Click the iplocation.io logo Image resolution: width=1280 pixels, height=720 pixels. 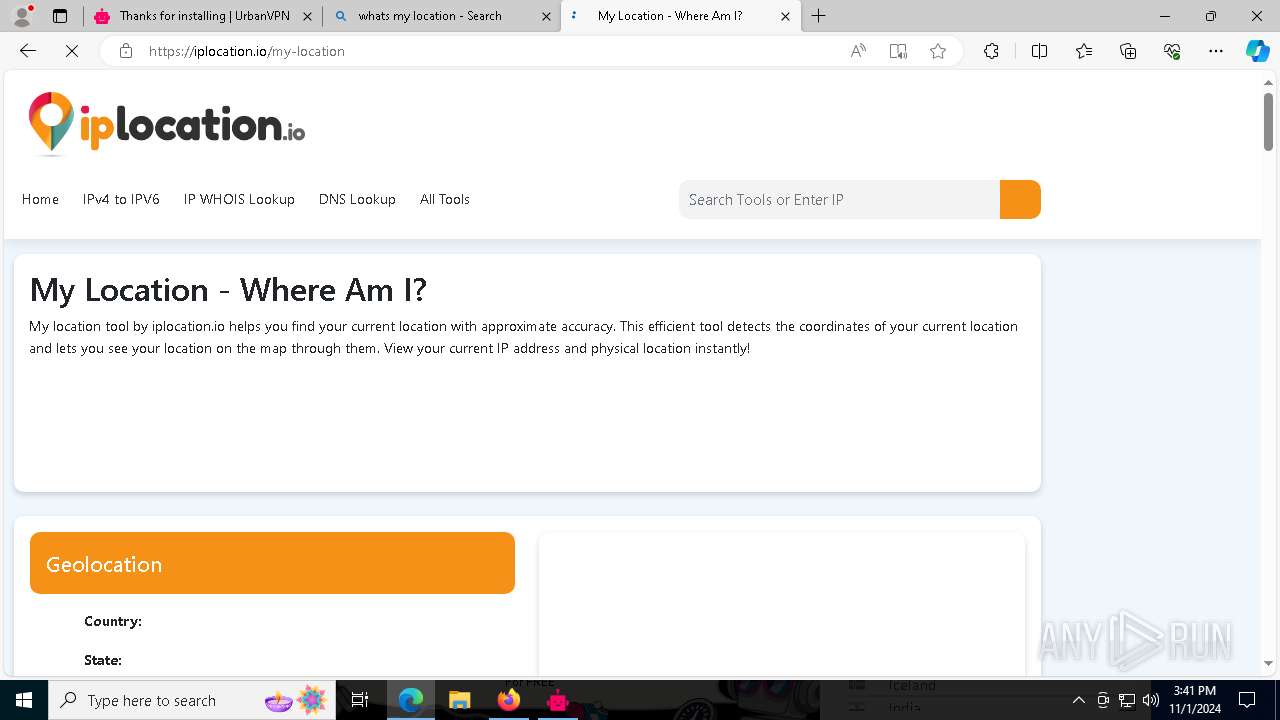[167, 124]
